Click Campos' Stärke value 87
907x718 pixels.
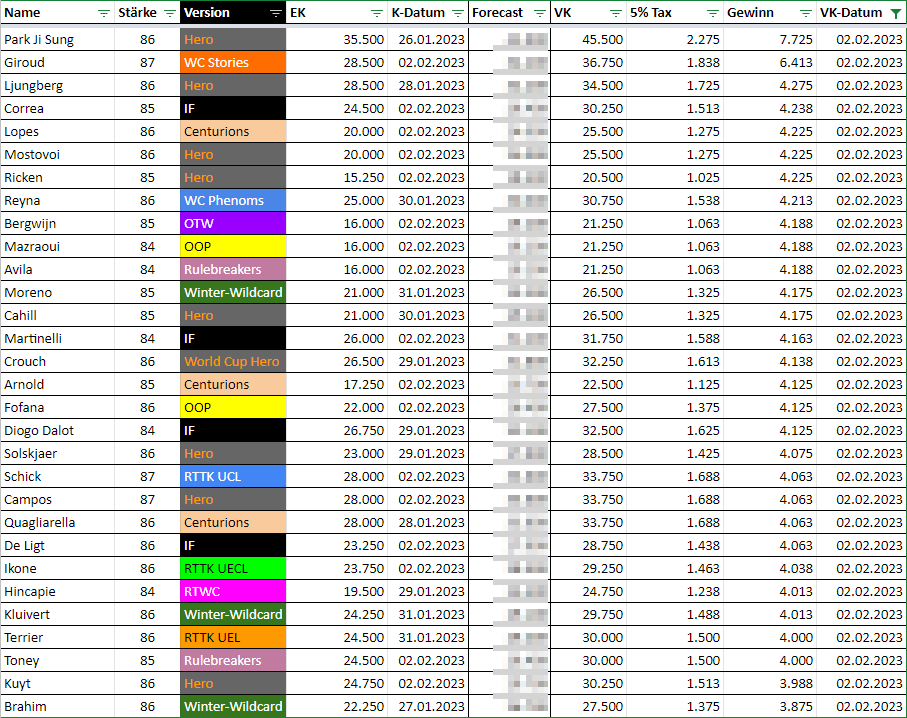point(148,500)
